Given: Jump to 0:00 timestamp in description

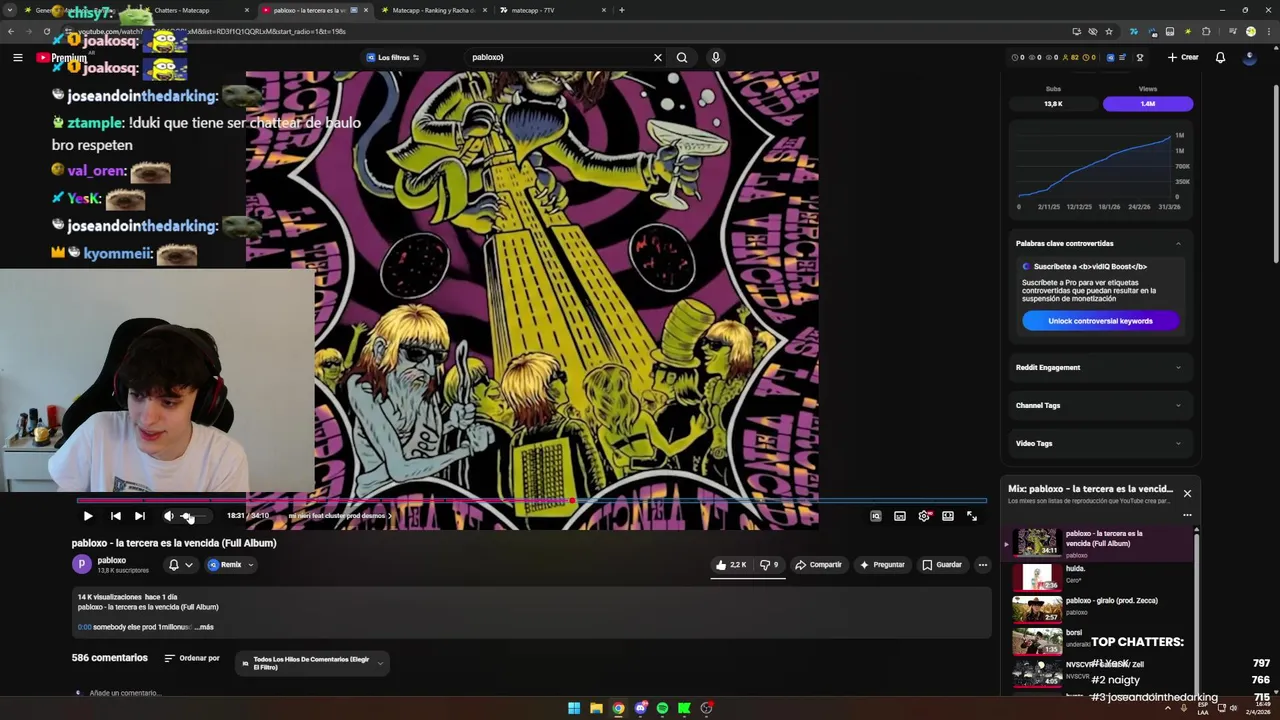Looking at the screenshot, I should point(84,627).
